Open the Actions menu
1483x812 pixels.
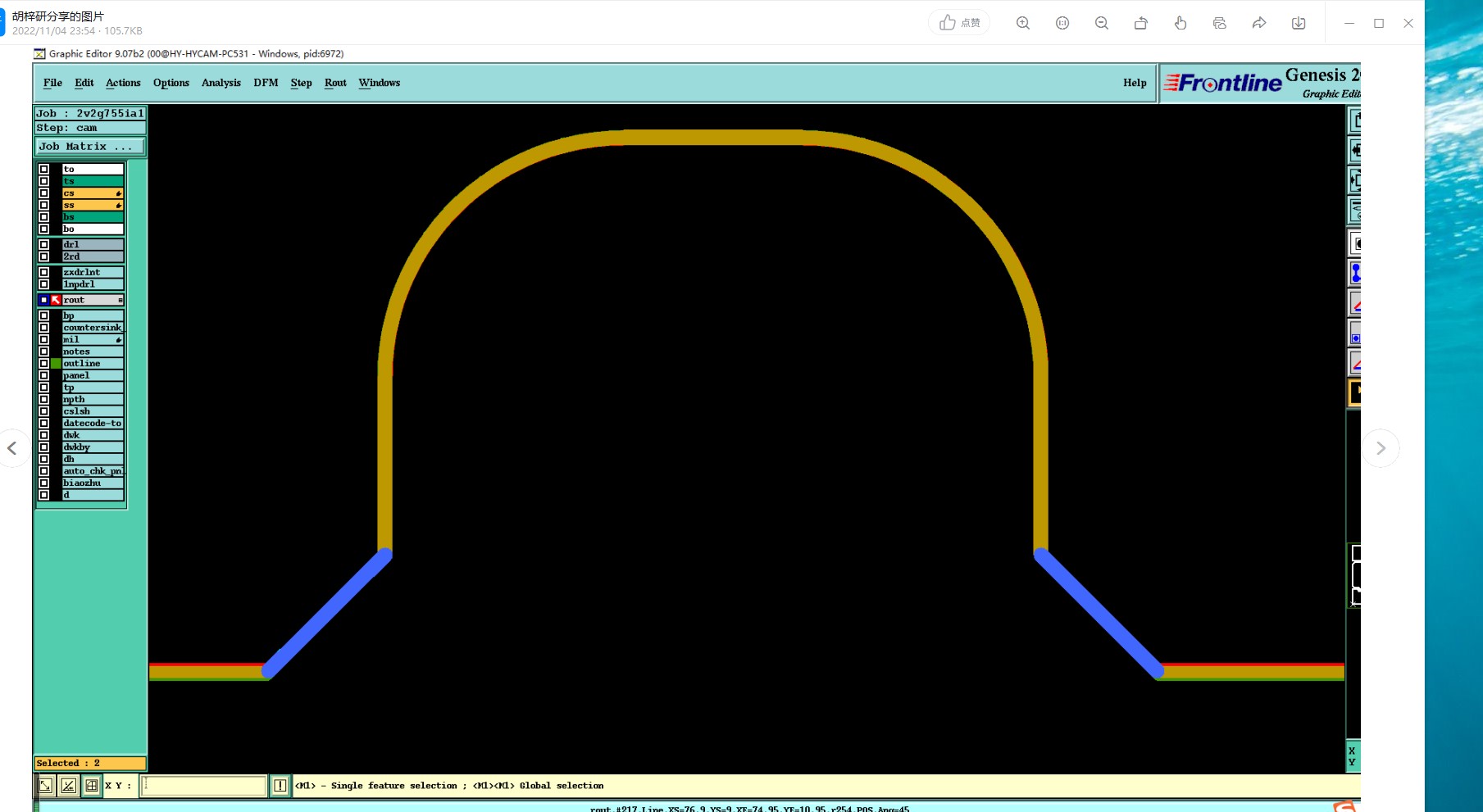tap(123, 83)
